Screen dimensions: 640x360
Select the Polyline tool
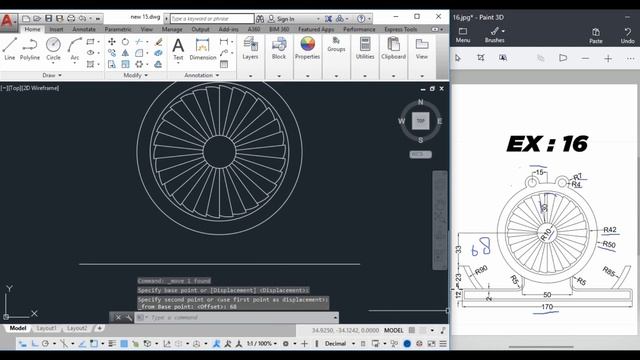coord(30,49)
